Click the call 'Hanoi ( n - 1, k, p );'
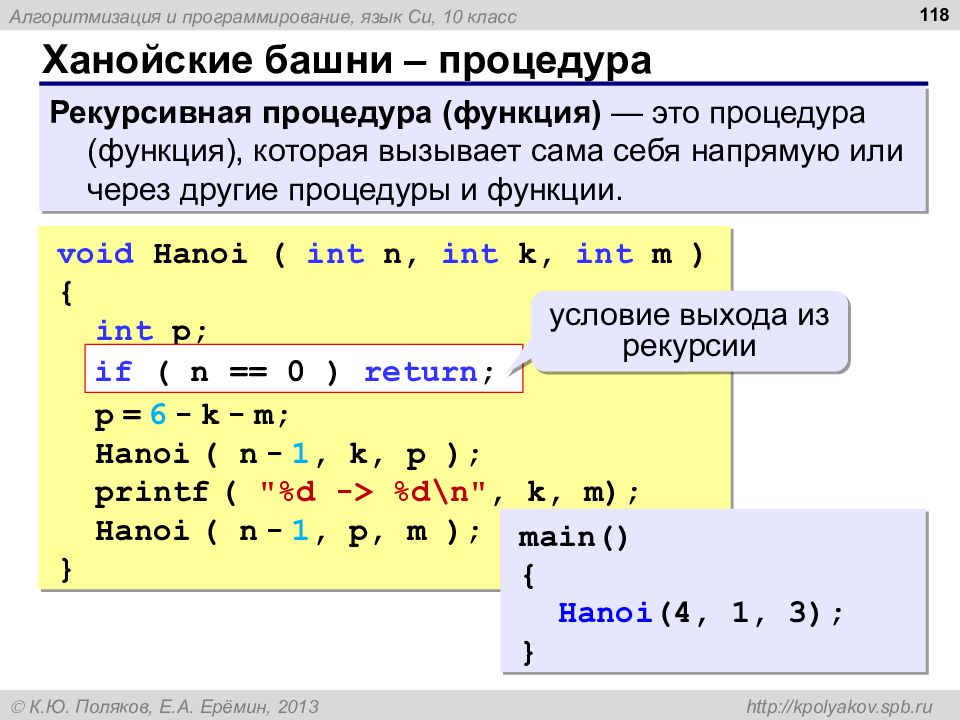This screenshot has width=960, height=720. (287, 454)
